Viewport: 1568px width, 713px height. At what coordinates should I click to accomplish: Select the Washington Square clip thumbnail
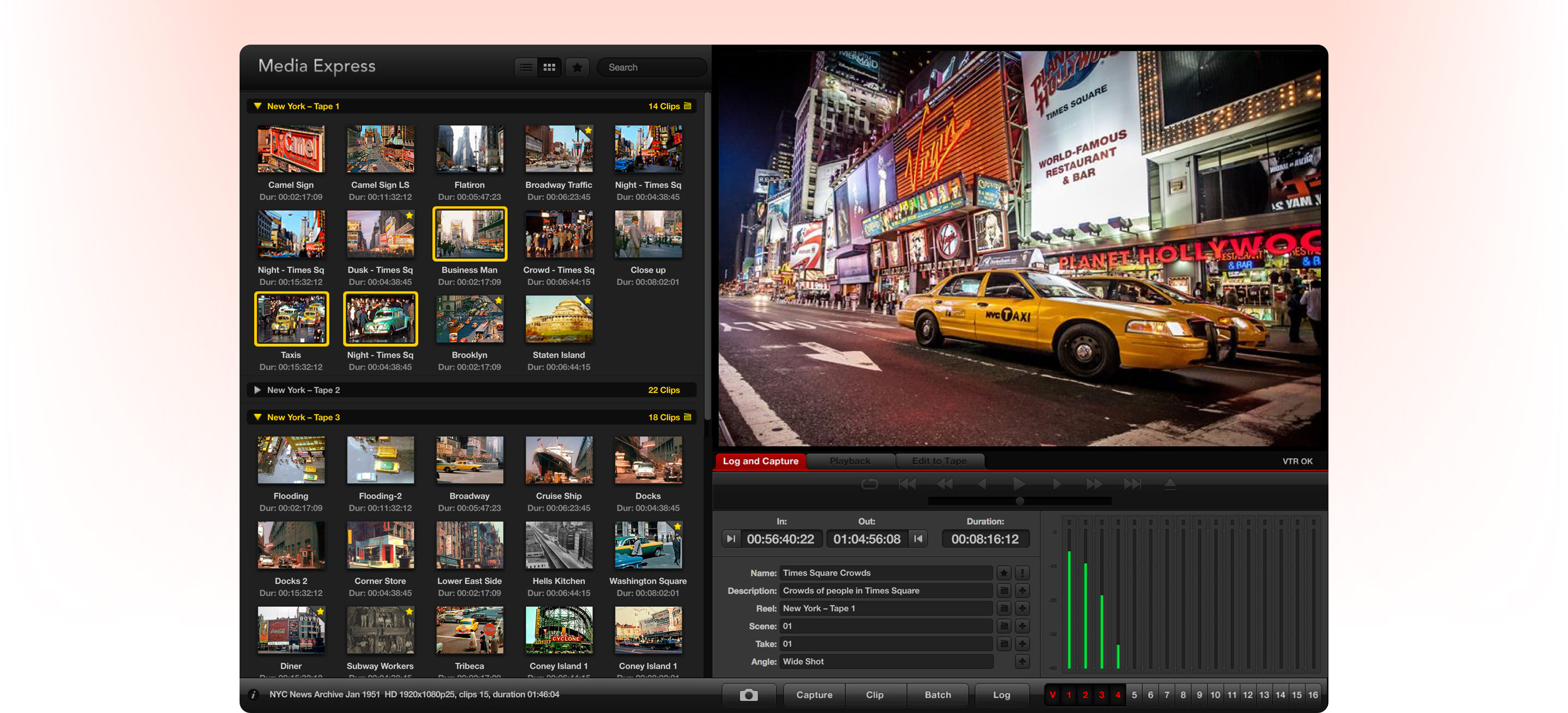(648, 545)
